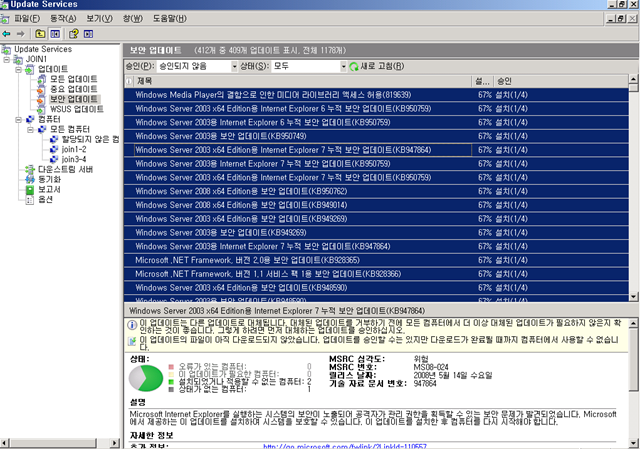Select Windows Server 2008 x64 보안 업데이트(KB949014) row

point(376,205)
